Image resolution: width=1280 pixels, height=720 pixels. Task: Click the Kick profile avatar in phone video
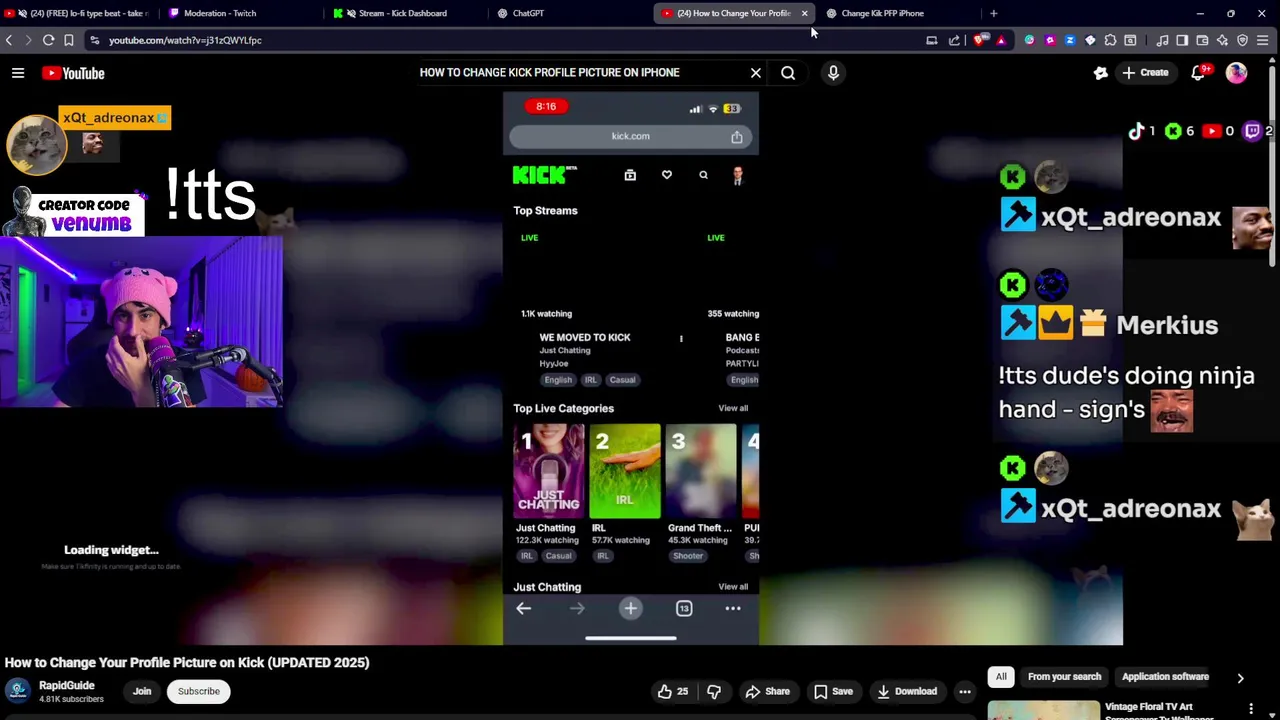point(738,176)
